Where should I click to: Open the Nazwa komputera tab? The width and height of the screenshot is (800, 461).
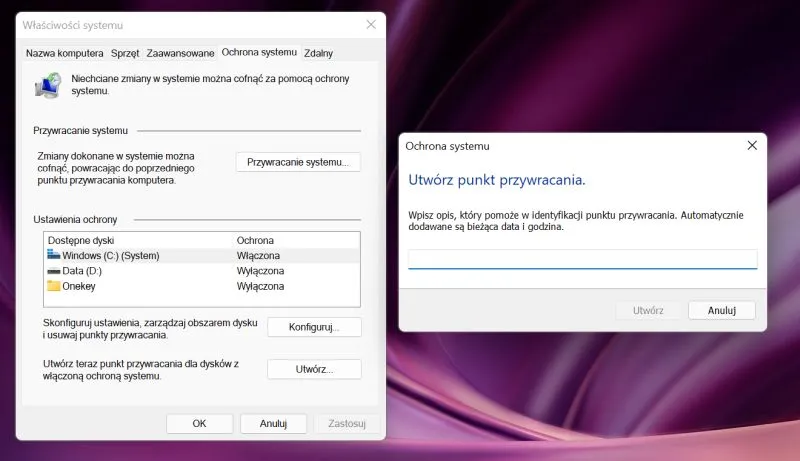(x=64, y=53)
